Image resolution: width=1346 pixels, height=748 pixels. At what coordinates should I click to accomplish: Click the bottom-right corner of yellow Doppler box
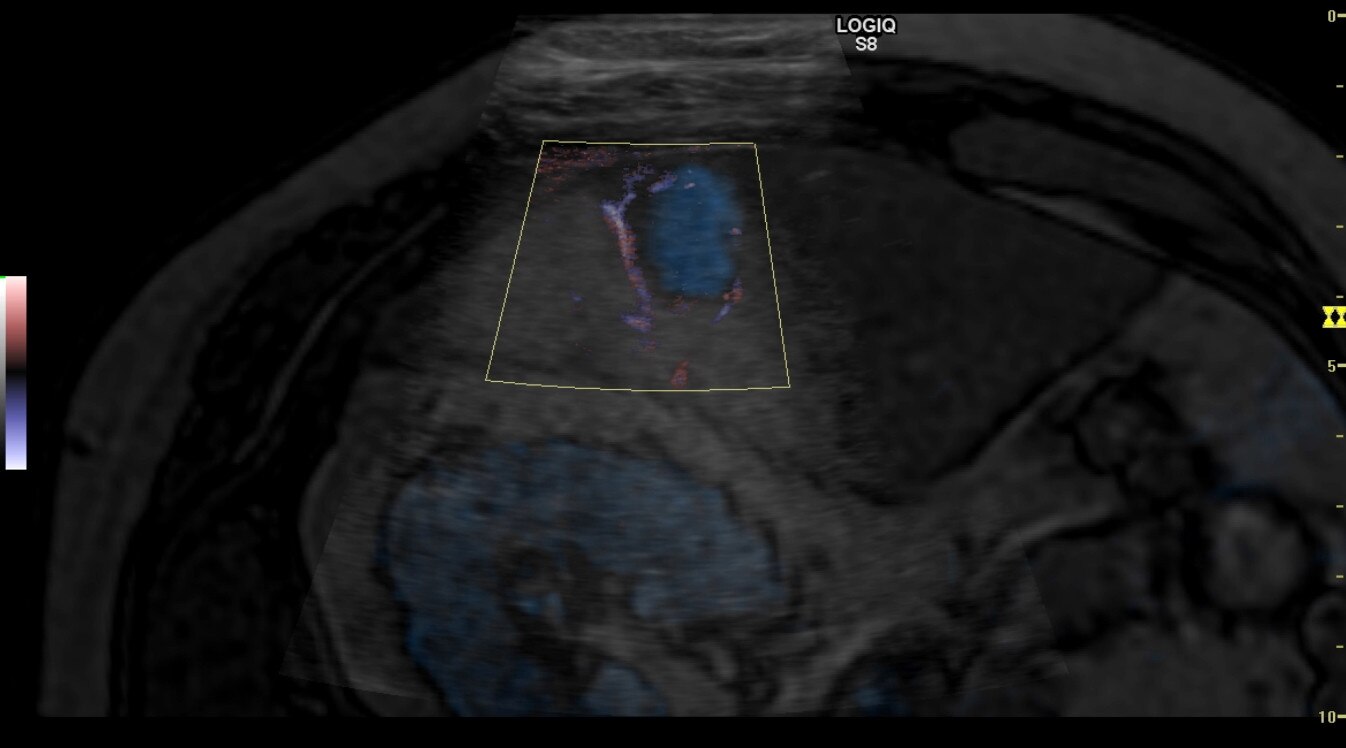(789, 385)
